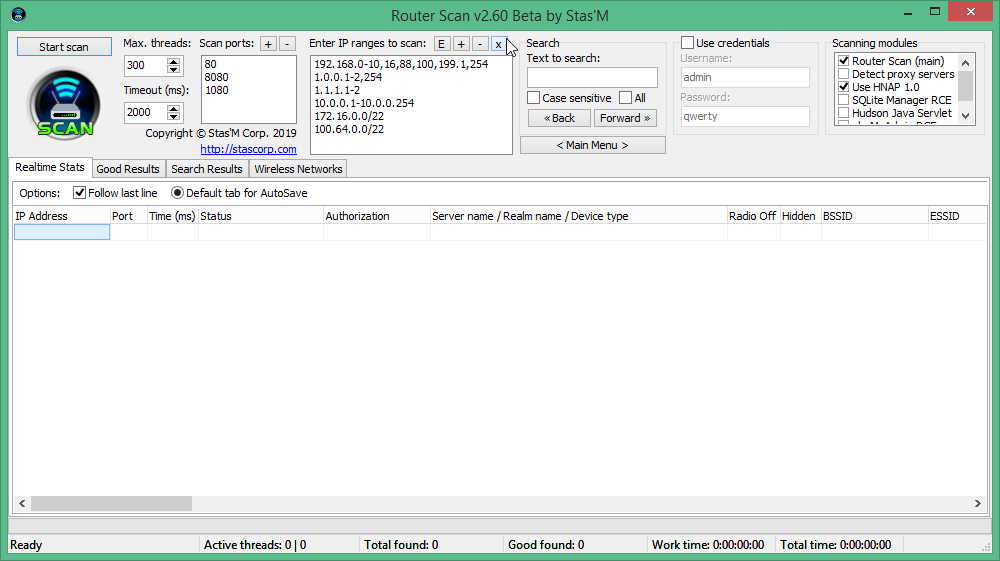Click the Router Scan SCAN logo image
This screenshot has width=1000, height=561.
[x=64, y=105]
